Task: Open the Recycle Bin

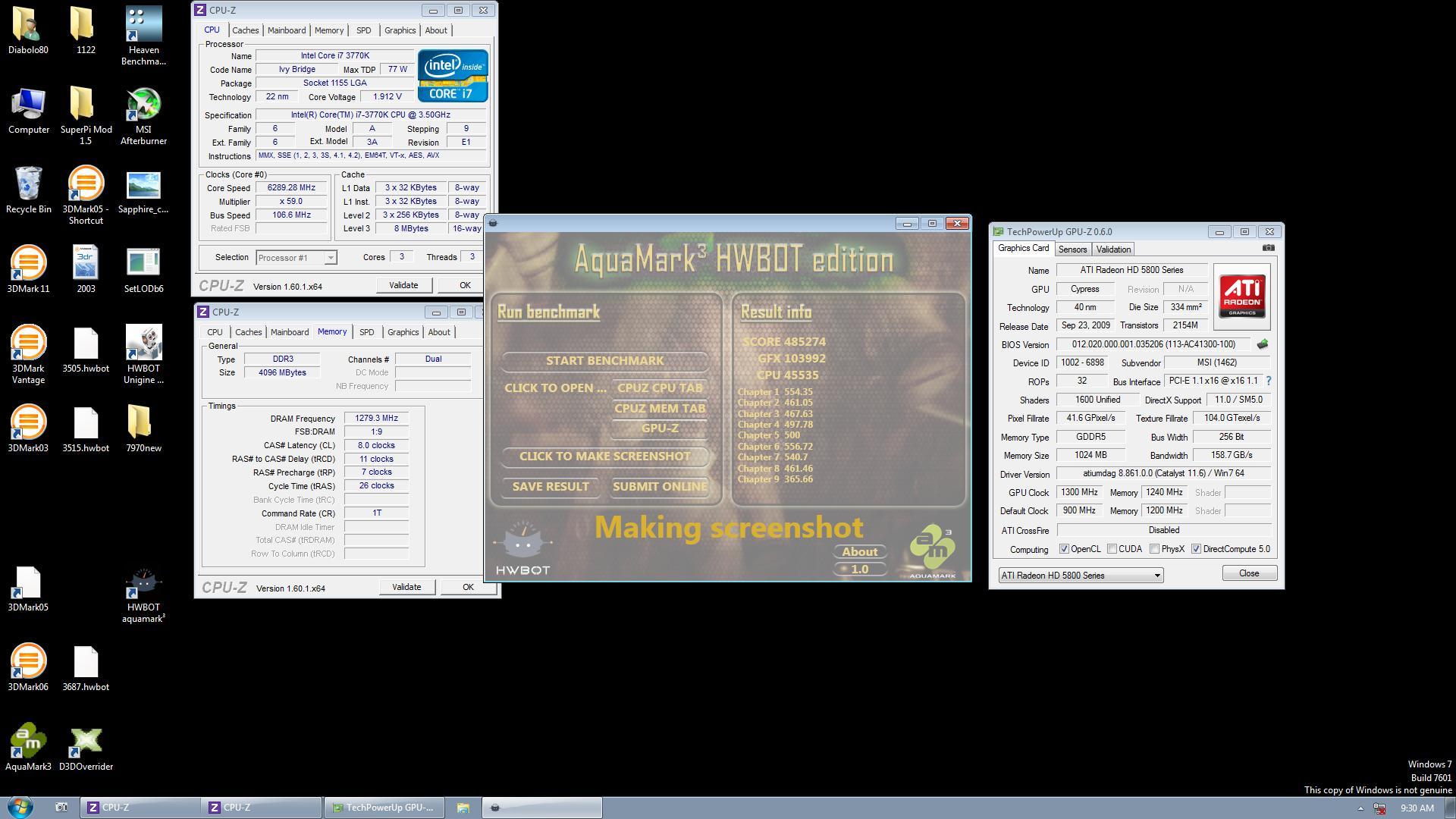Action: [x=29, y=190]
